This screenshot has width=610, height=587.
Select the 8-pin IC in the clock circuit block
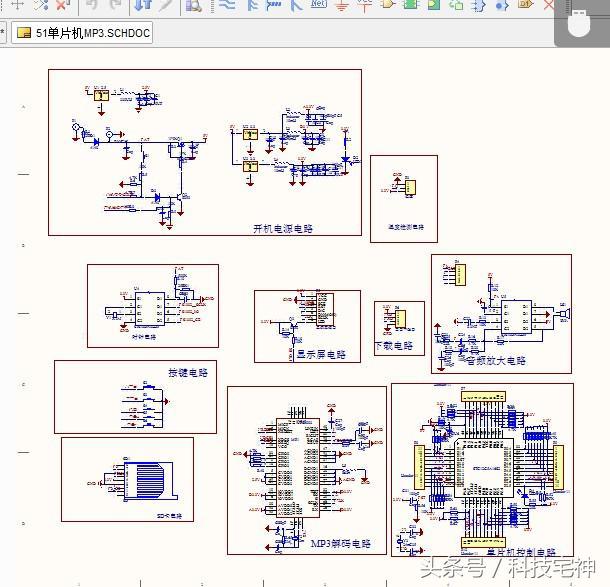click(x=150, y=308)
